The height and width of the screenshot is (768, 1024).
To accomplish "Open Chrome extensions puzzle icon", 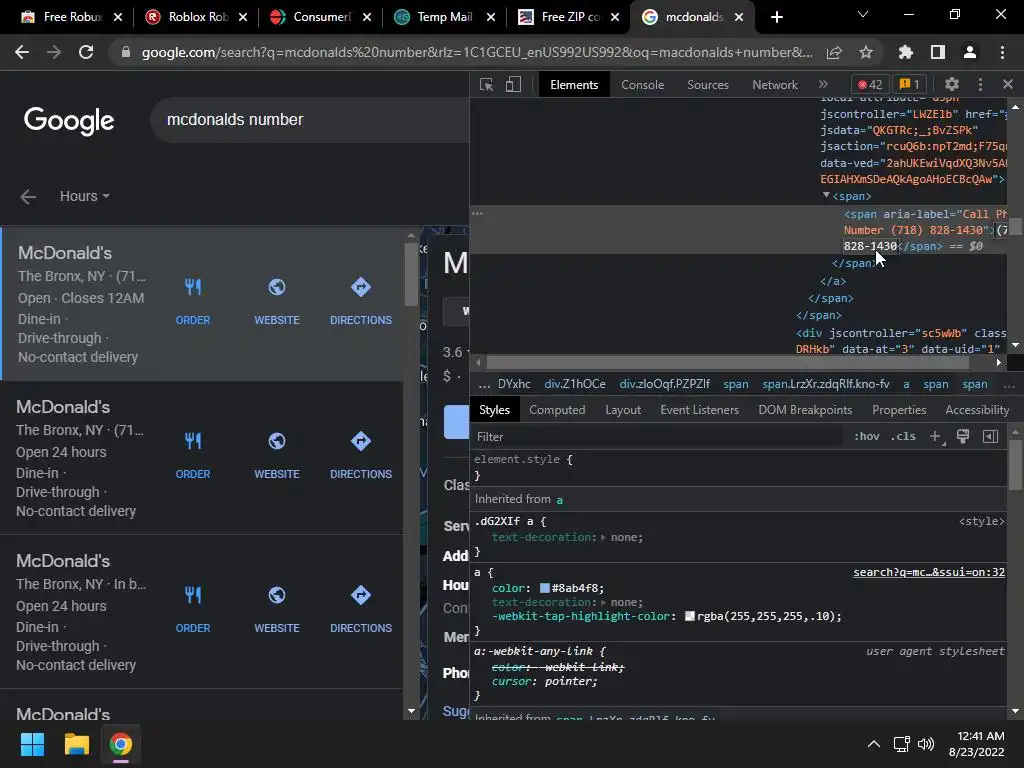I will (905, 52).
